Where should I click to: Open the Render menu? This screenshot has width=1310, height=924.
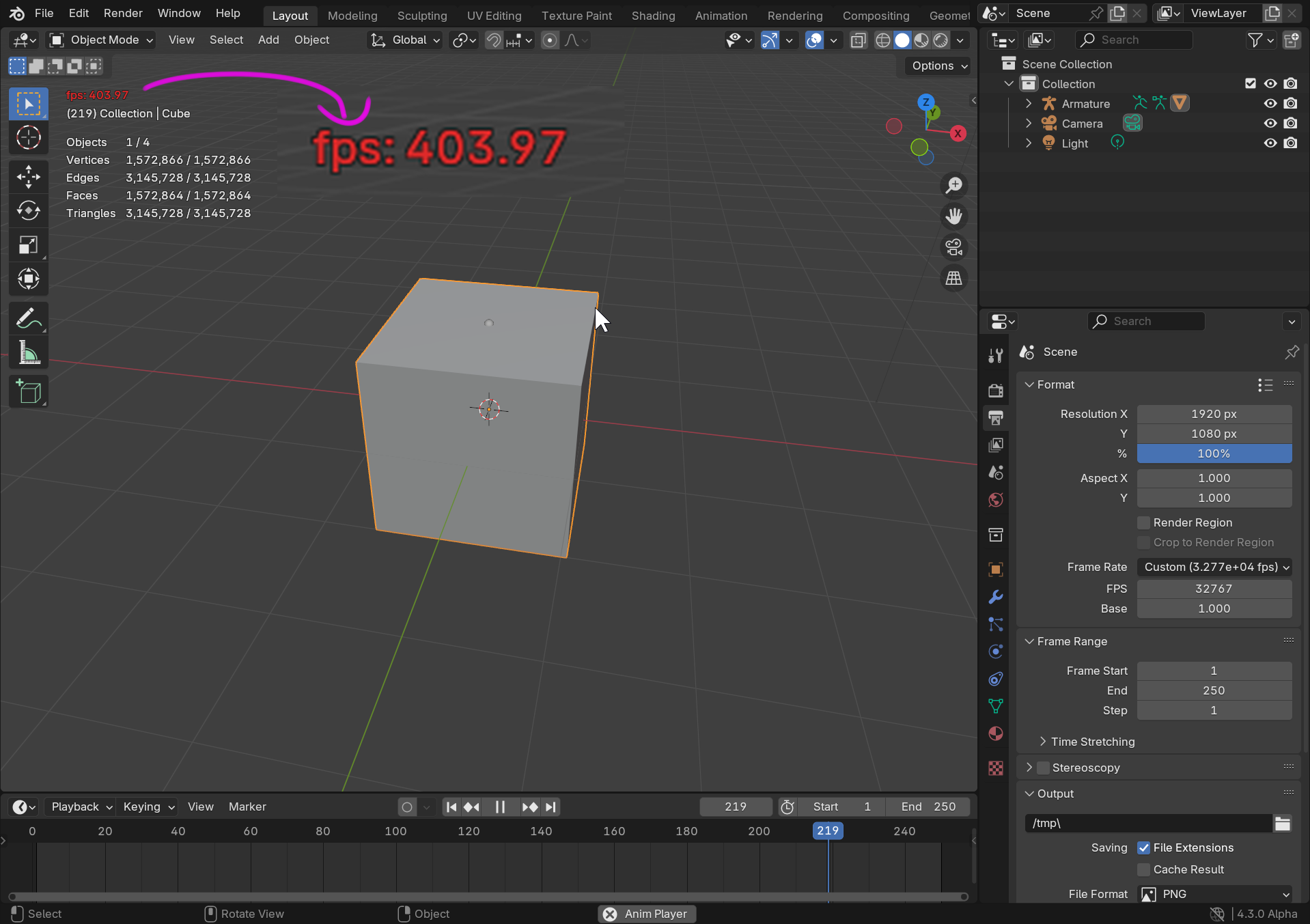[x=123, y=13]
